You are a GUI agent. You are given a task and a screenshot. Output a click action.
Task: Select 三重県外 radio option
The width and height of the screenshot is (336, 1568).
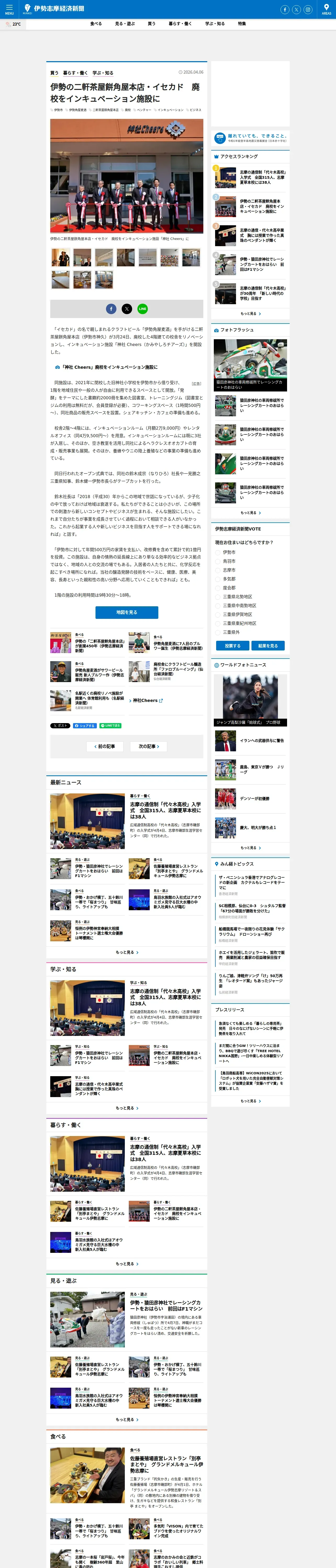point(218,632)
